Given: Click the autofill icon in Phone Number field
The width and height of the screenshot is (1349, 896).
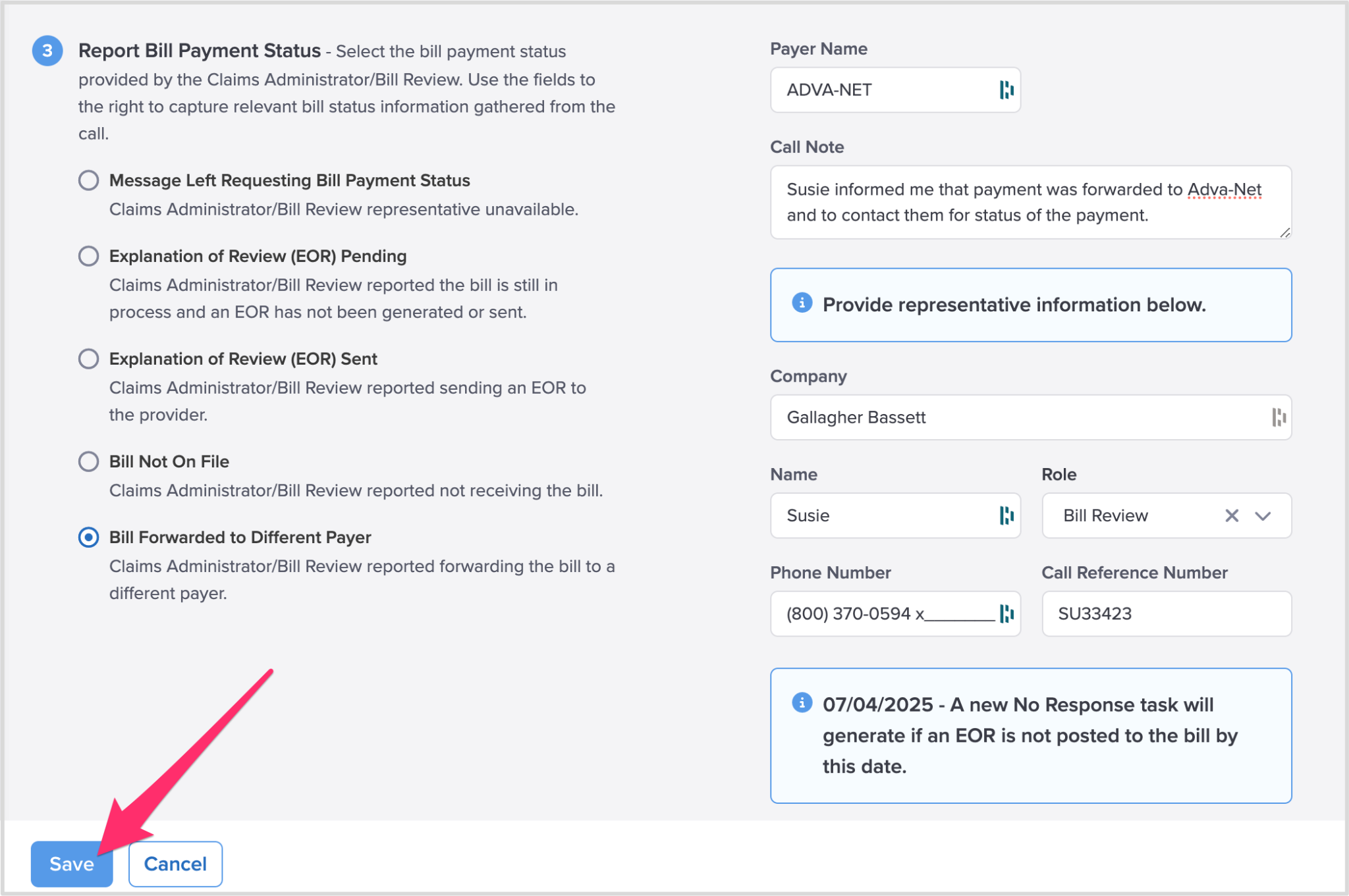Looking at the screenshot, I should 1006,614.
